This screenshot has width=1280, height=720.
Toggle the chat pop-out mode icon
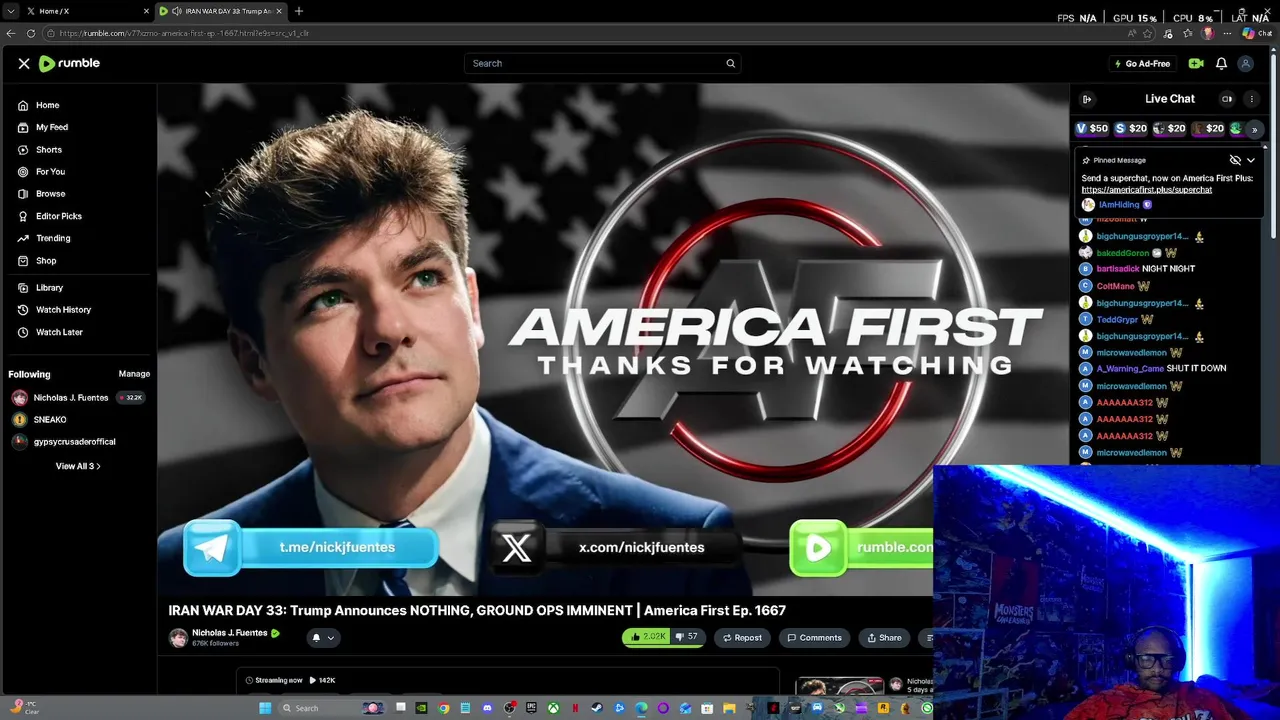1227,99
